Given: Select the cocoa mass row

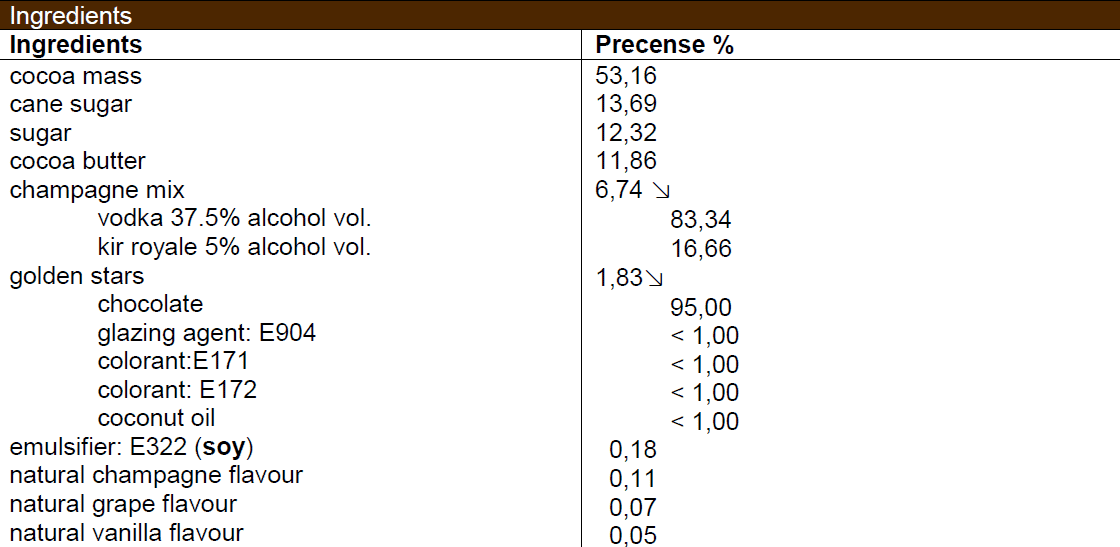Looking at the screenshot, I should (x=560, y=76).
